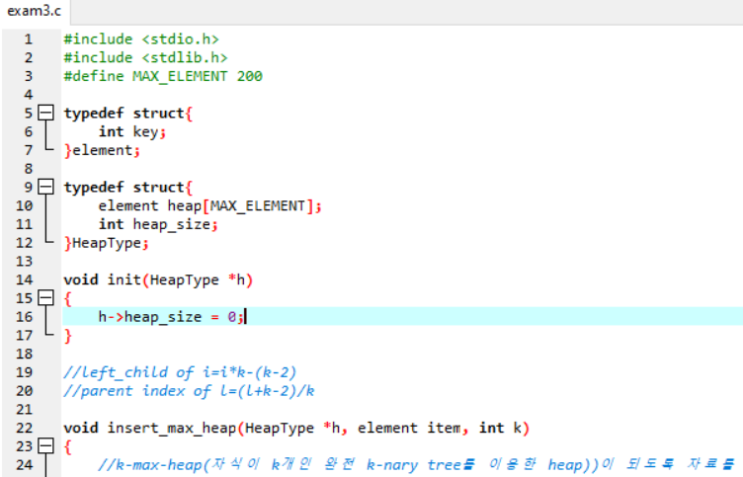The width and height of the screenshot is (743, 477).
Task: Click line number 13 in the gutter
Action: (x=24, y=261)
